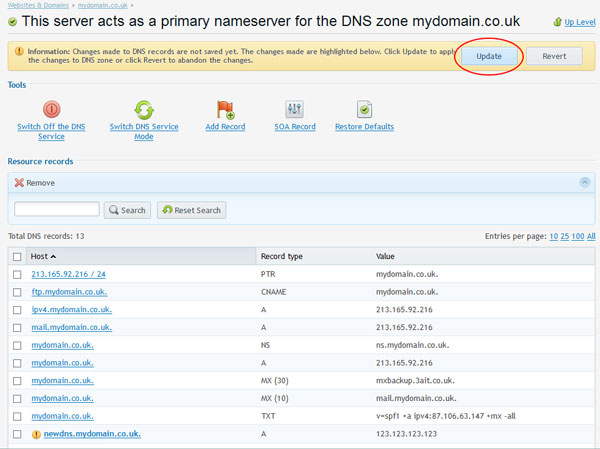The width and height of the screenshot is (600, 449).
Task: Open the newdns.mydomain.co.uk. host link
Action: (x=92, y=434)
